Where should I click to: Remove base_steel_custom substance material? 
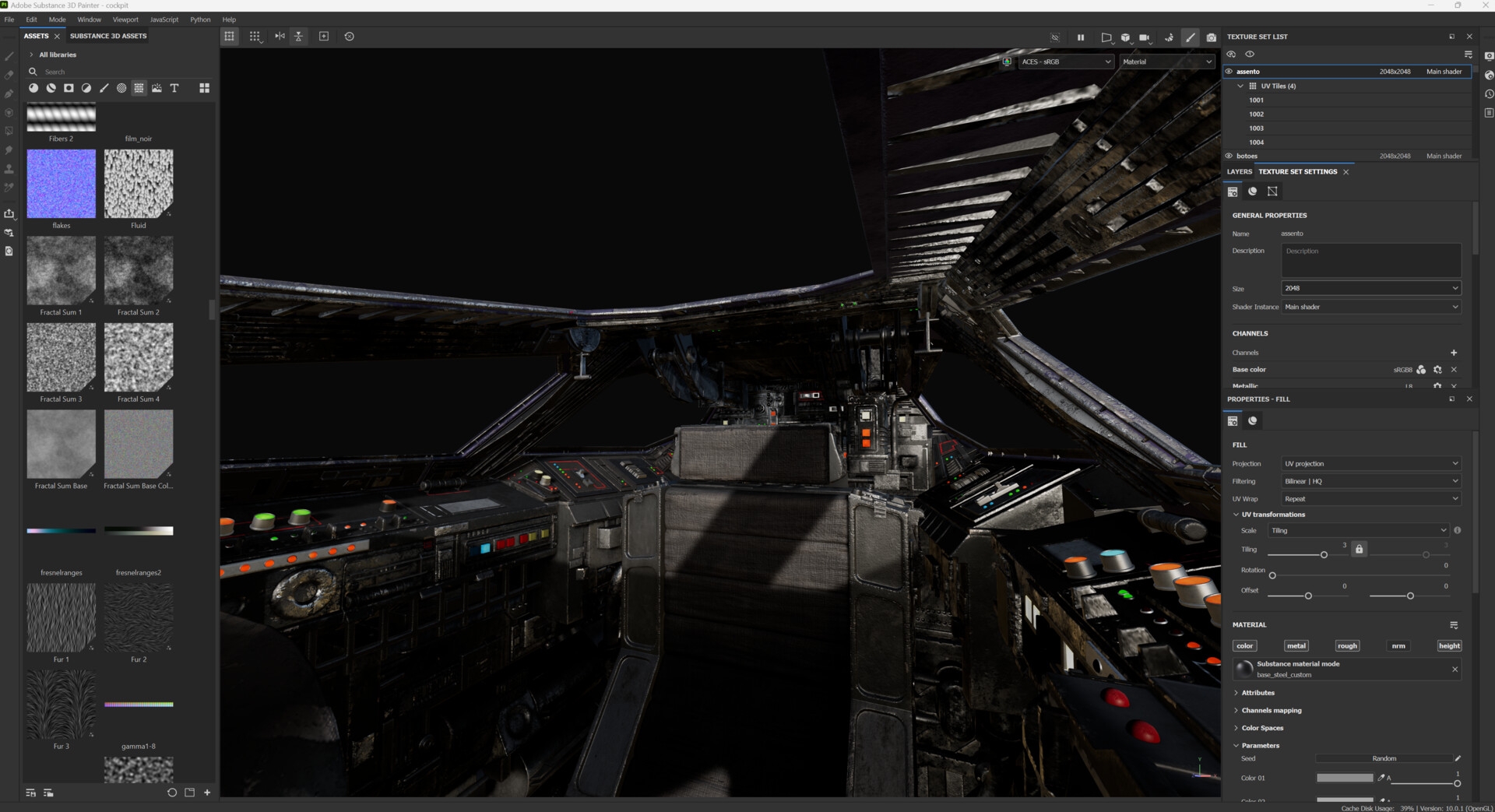click(1455, 670)
